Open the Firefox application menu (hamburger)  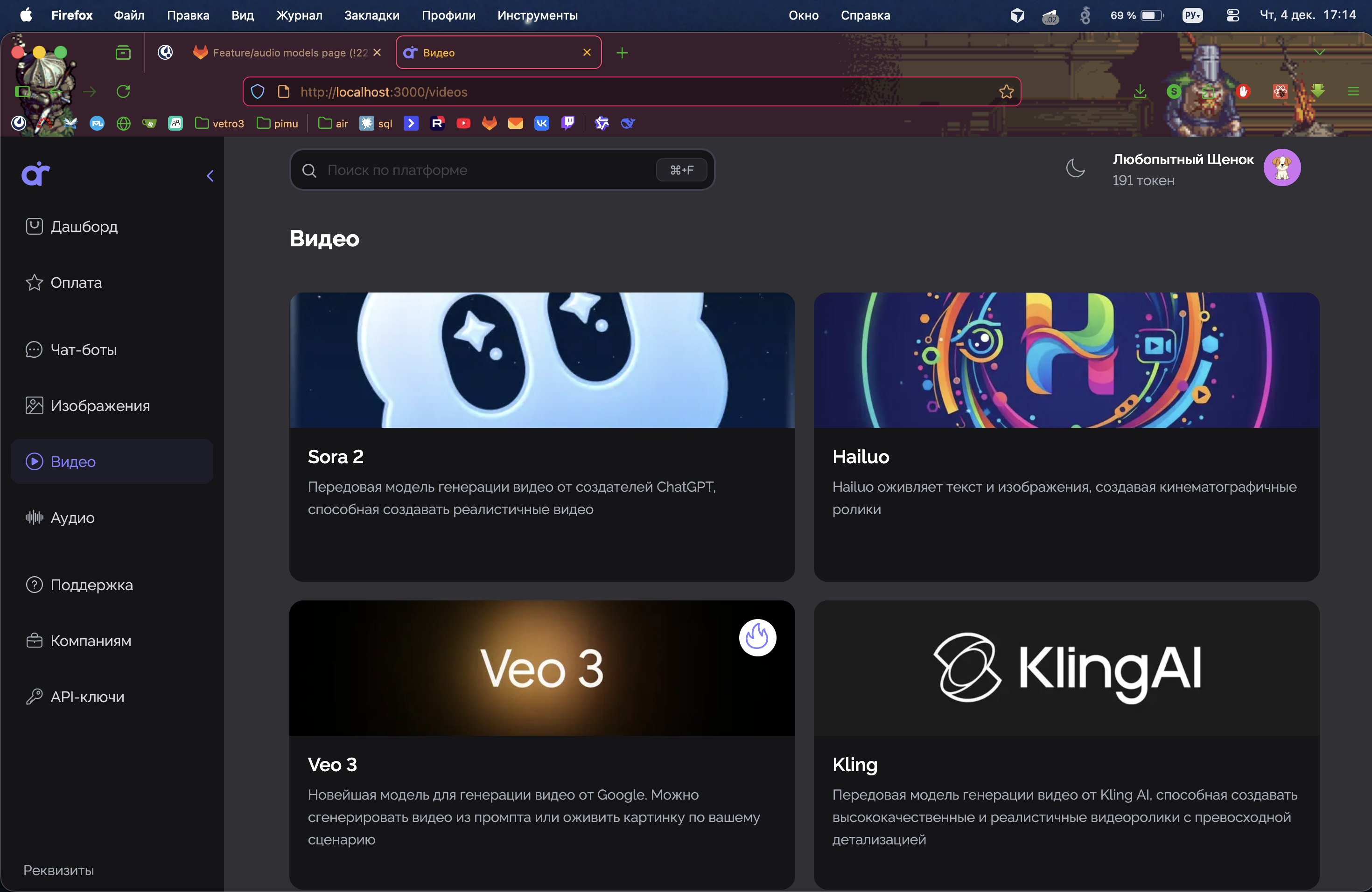[x=1353, y=91]
